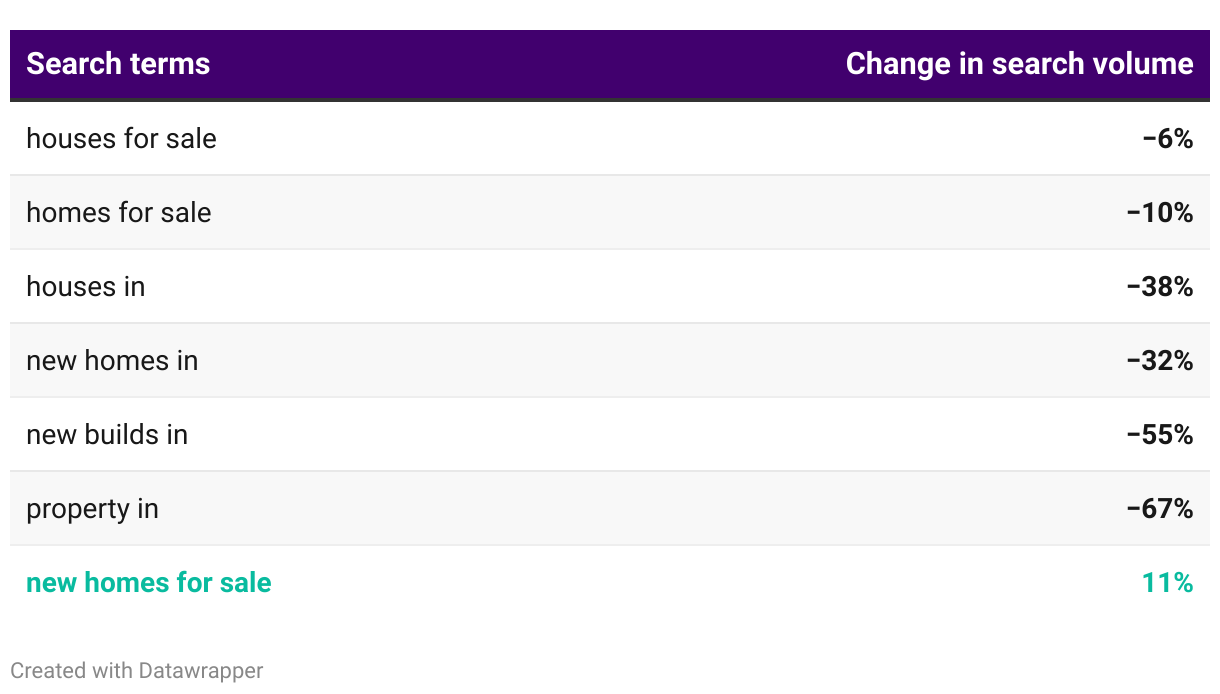Viewport: 1220px width, 694px height.
Task: Click the −32% value
Action: (x=1159, y=360)
